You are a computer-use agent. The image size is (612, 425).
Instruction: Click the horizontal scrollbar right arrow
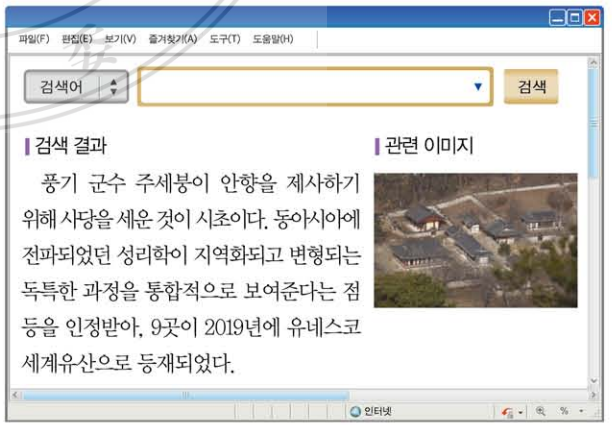pyautogui.click(x=594, y=395)
